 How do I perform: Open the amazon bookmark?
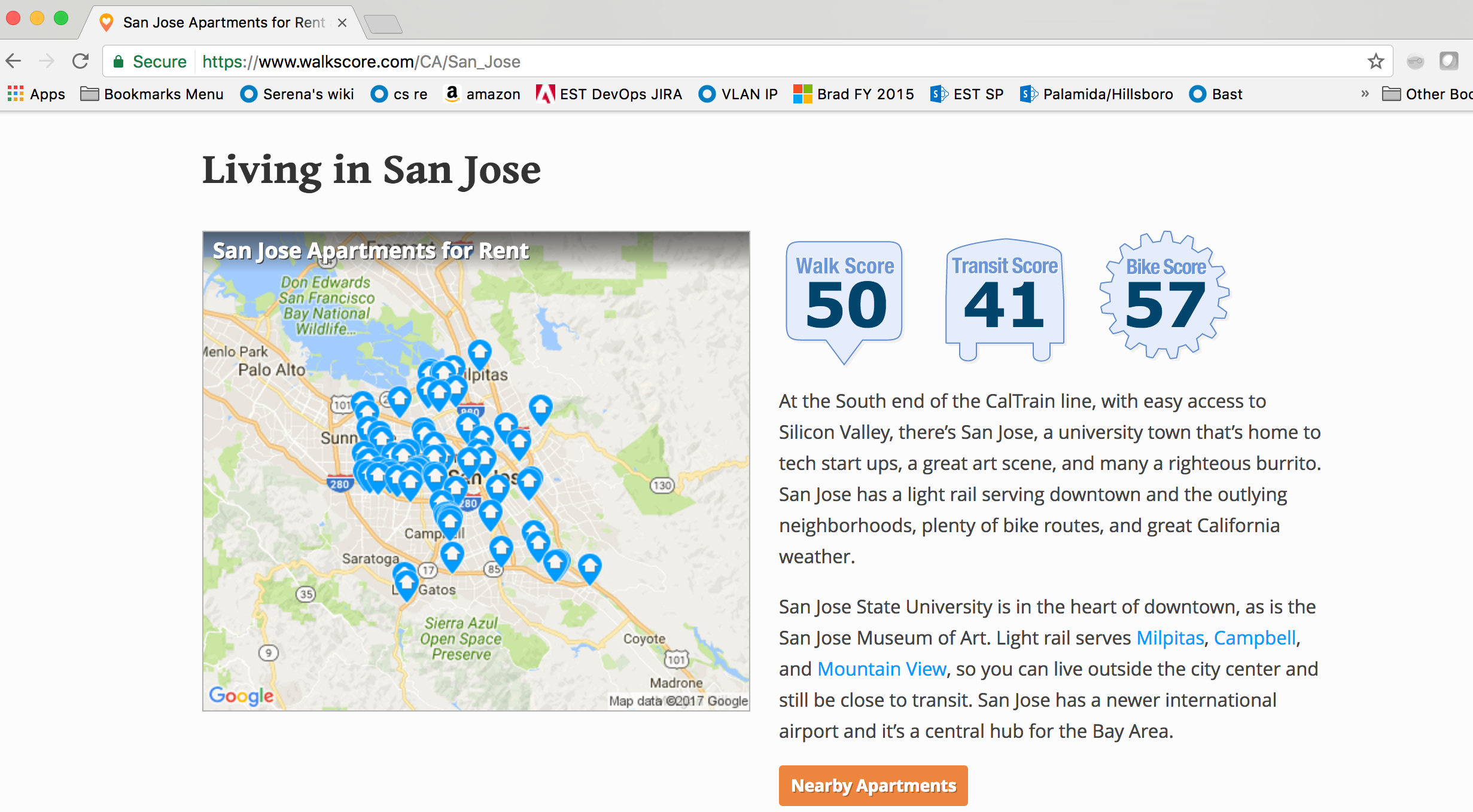[x=482, y=94]
